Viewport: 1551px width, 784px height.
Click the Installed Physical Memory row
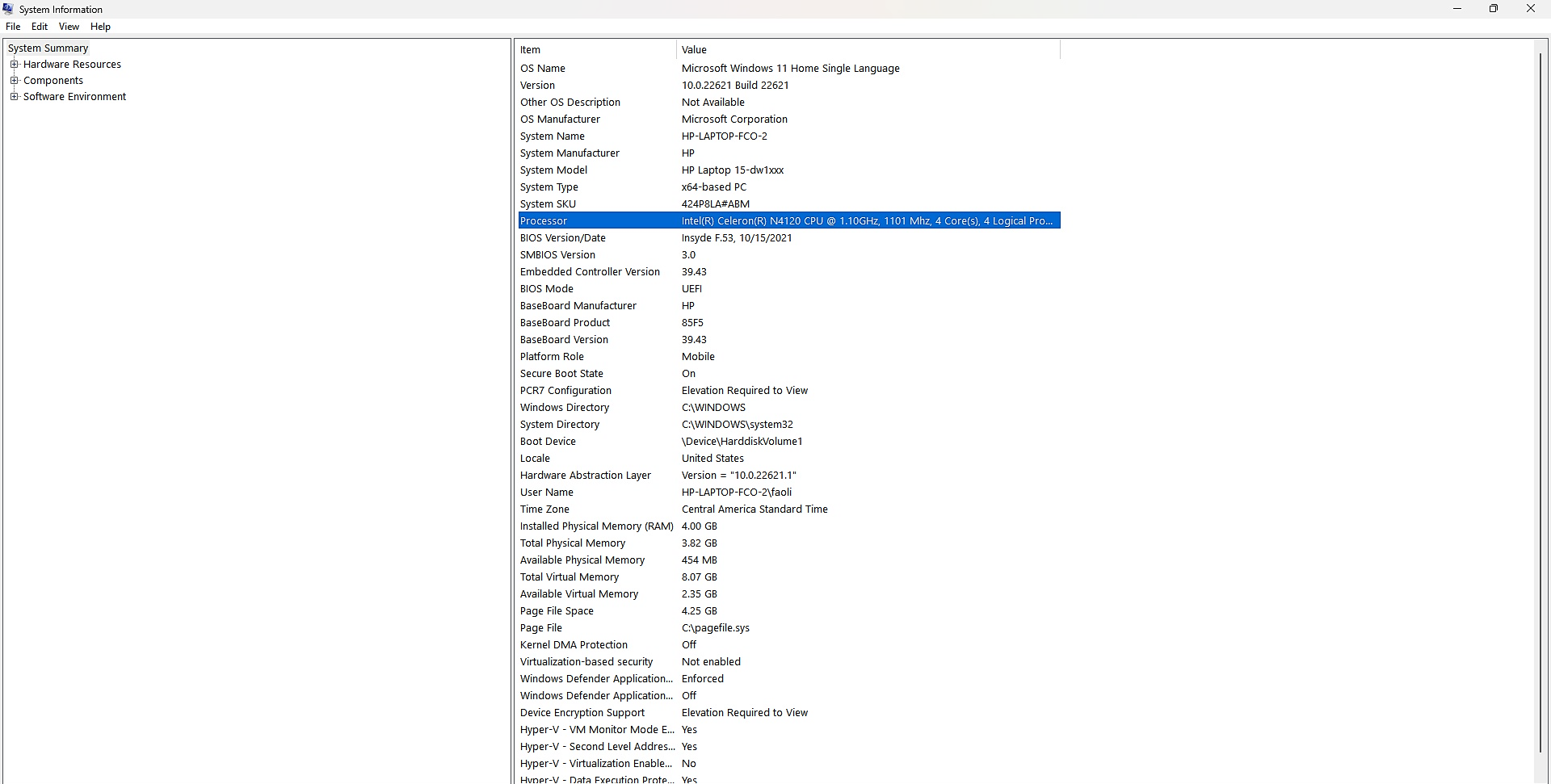coord(596,526)
